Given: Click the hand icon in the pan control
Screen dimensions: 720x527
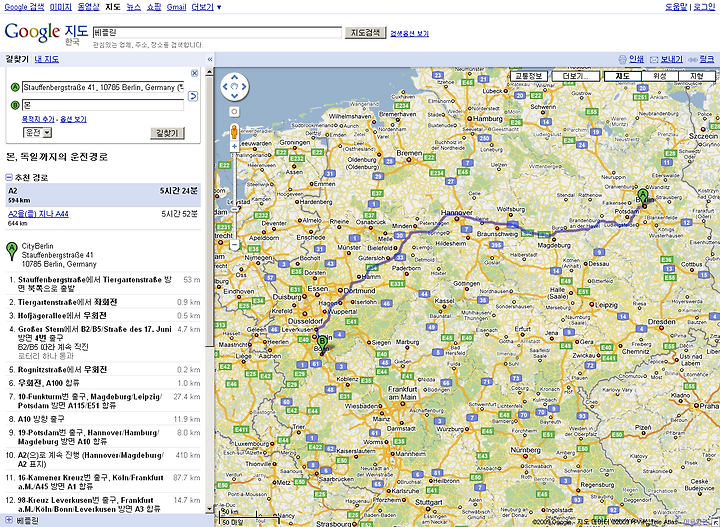Looking at the screenshot, I should (x=235, y=86).
